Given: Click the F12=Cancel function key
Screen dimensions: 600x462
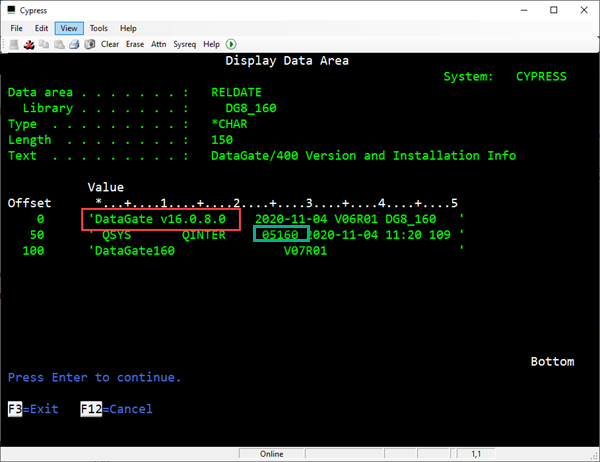Looking at the screenshot, I should pyautogui.click(x=116, y=409).
